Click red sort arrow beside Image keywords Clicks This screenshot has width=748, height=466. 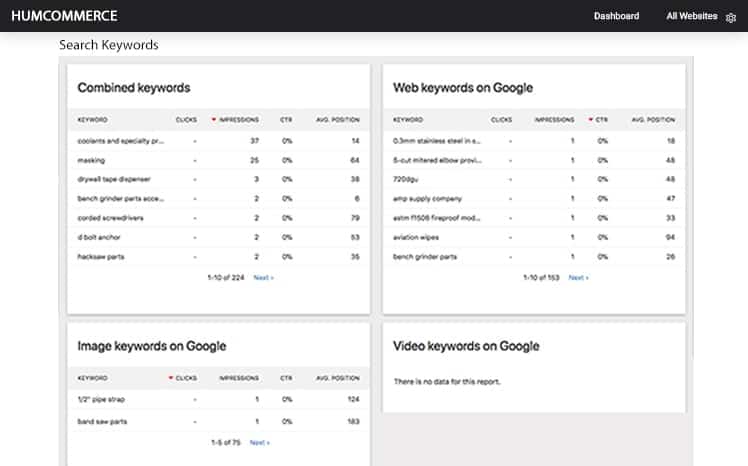pos(170,379)
